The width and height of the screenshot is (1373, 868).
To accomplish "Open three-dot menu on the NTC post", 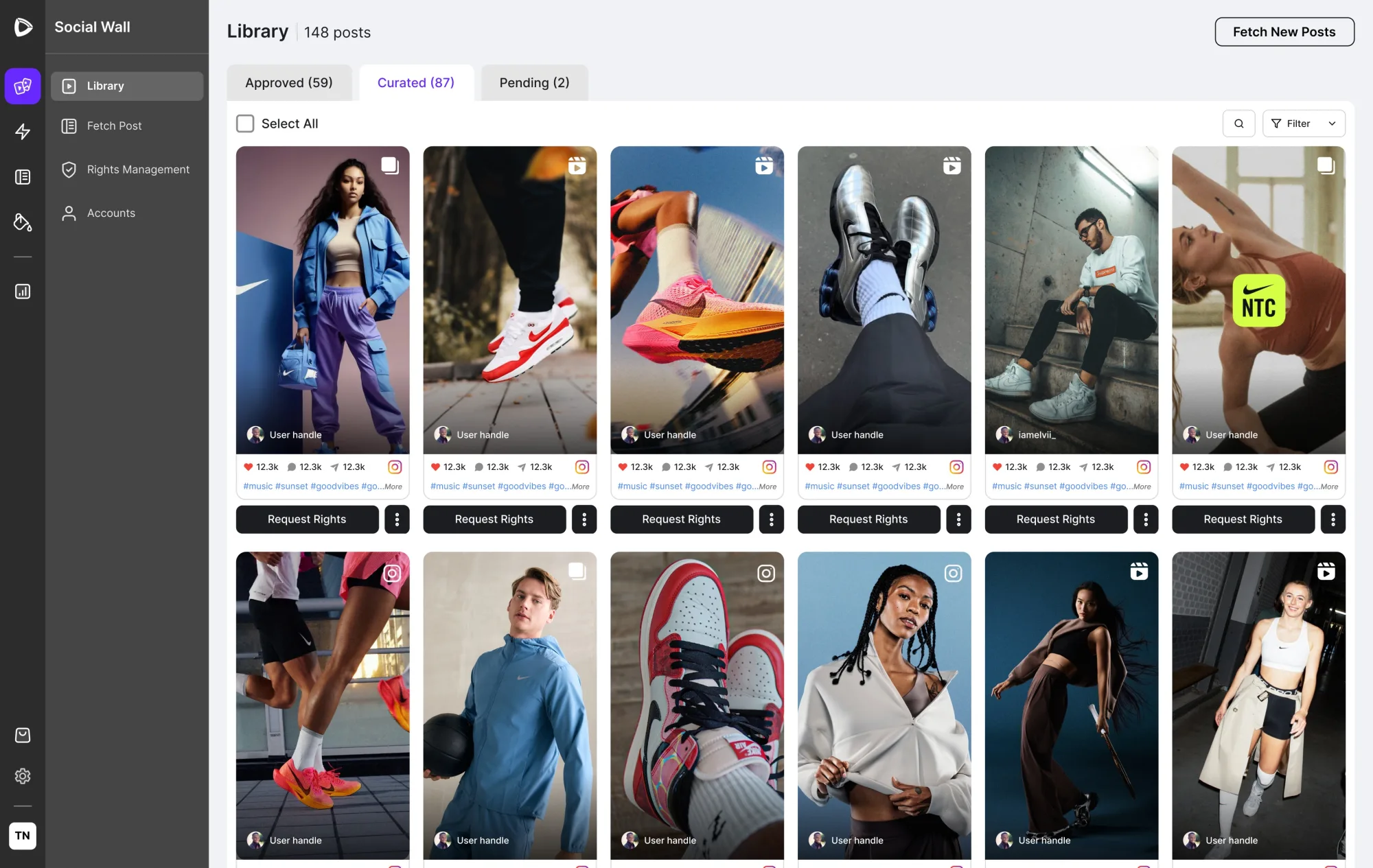I will pyautogui.click(x=1333, y=519).
